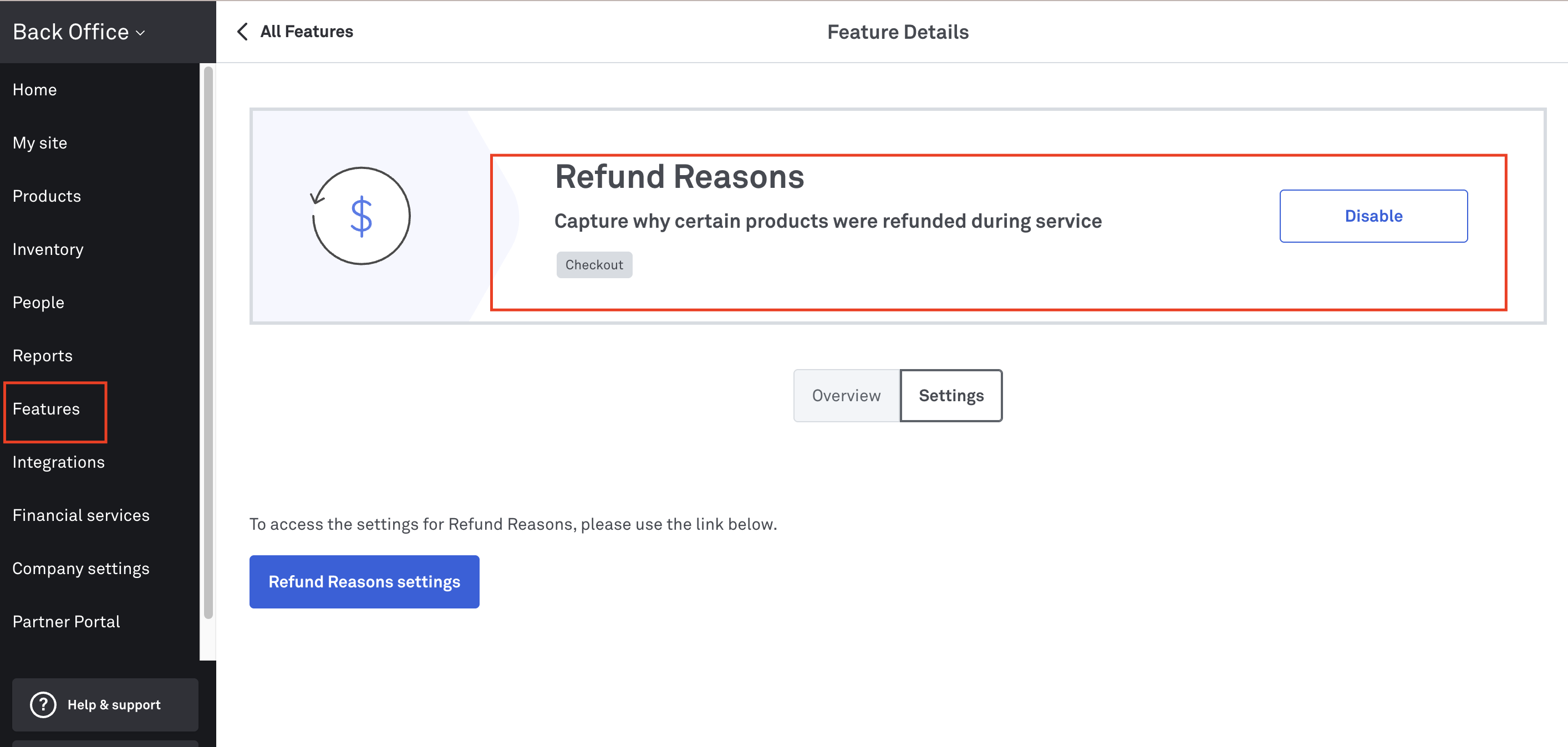Click the Checkout tag label

pyautogui.click(x=594, y=265)
